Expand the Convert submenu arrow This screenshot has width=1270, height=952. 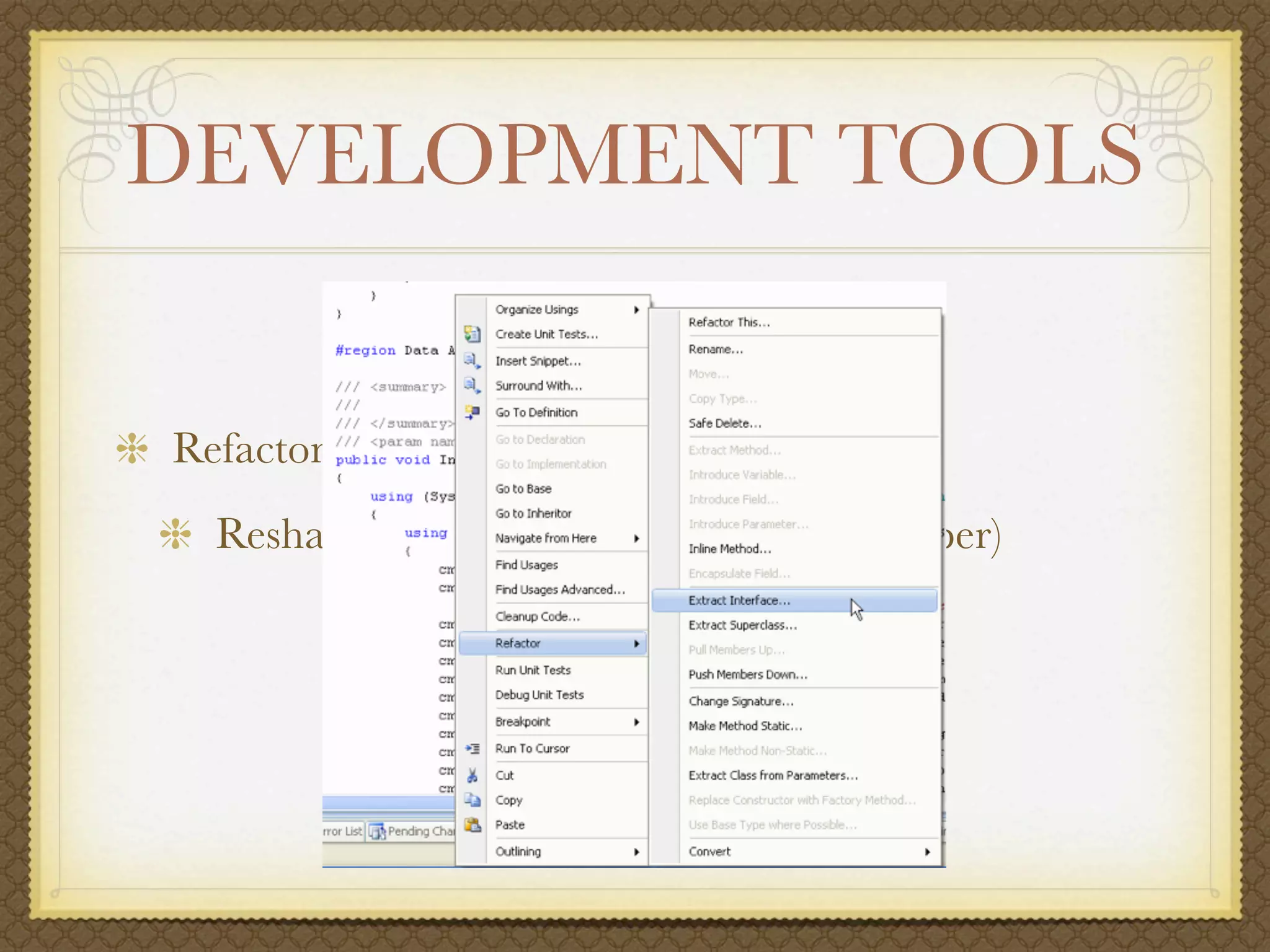tap(927, 852)
